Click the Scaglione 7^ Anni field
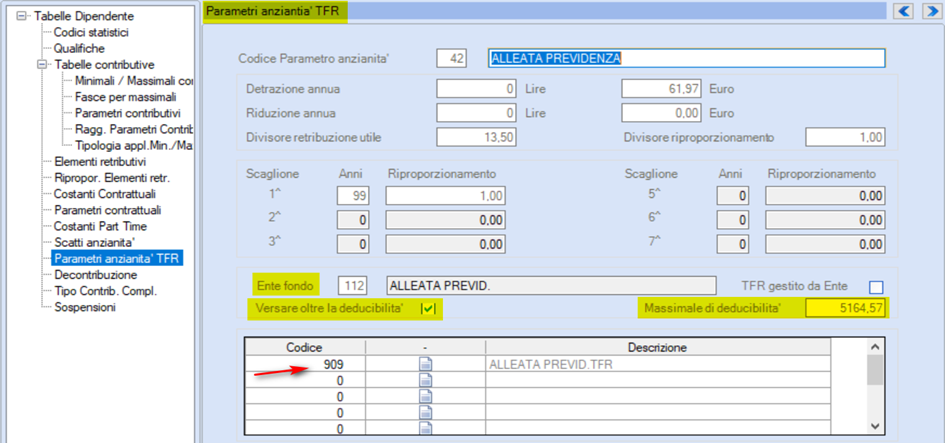 click(x=732, y=245)
